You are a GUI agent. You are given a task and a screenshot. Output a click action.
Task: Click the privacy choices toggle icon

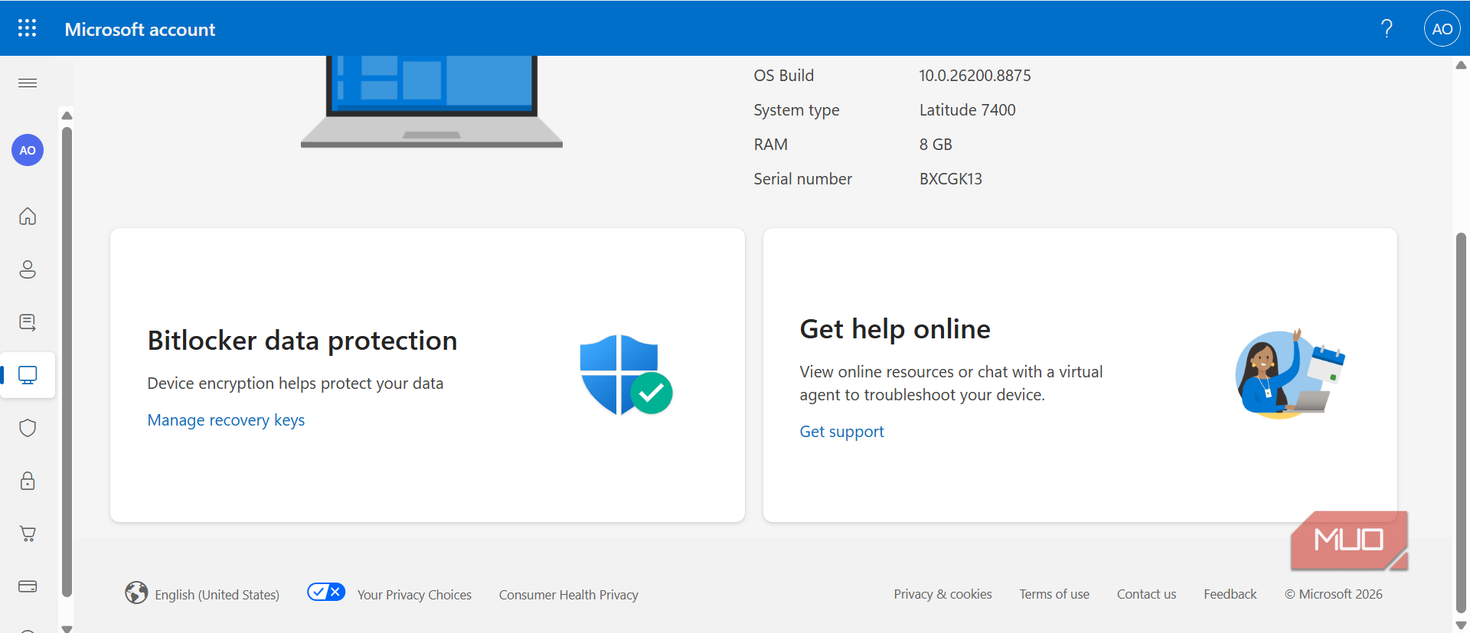(x=326, y=592)
